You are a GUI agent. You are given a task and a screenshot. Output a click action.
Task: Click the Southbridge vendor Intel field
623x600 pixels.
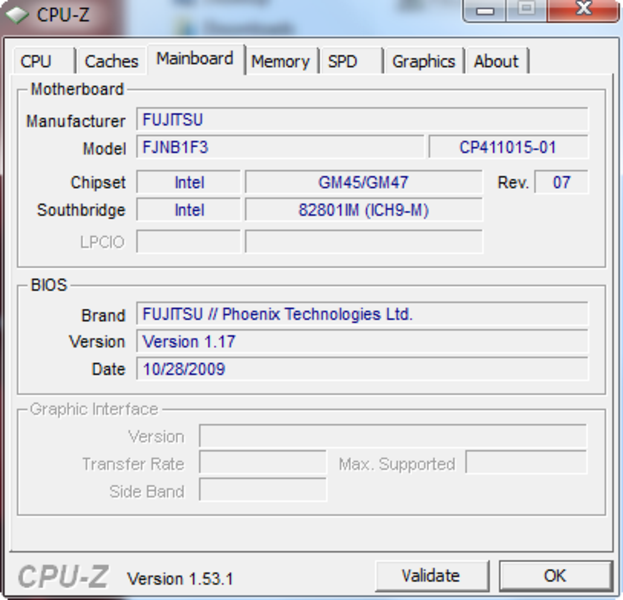[x=189, y=210]
